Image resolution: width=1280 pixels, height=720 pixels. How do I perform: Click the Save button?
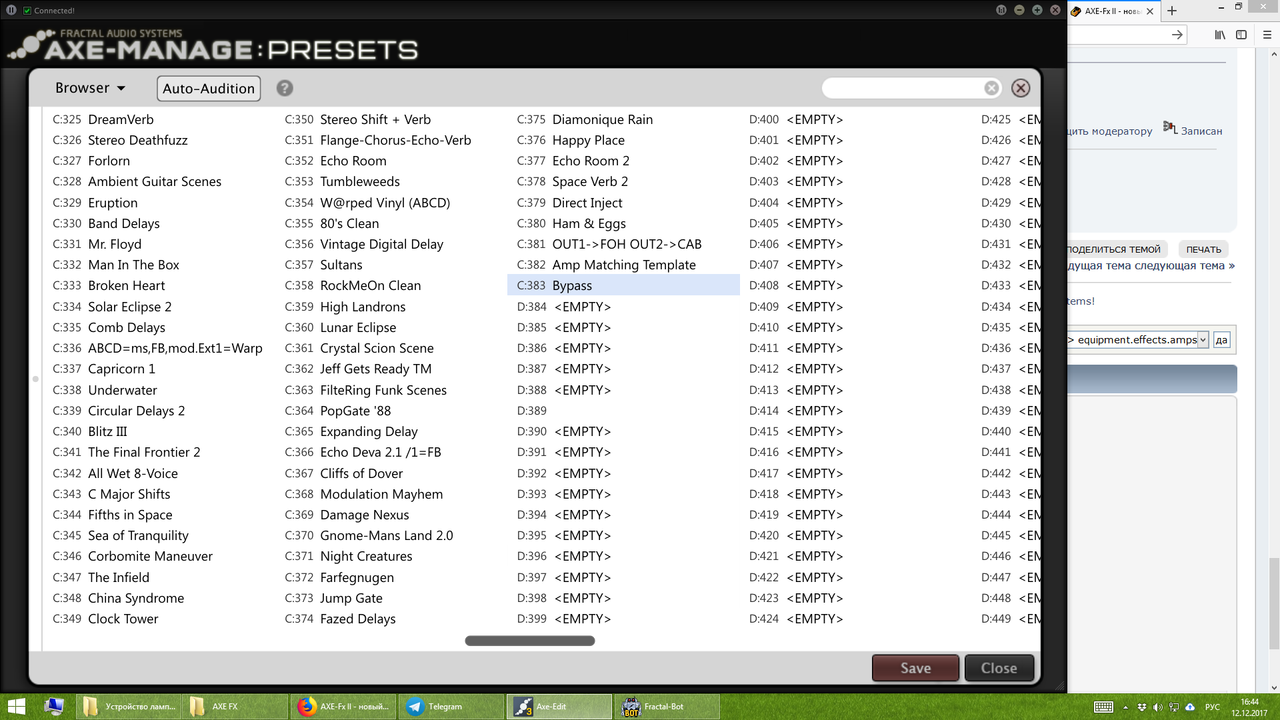915,668
